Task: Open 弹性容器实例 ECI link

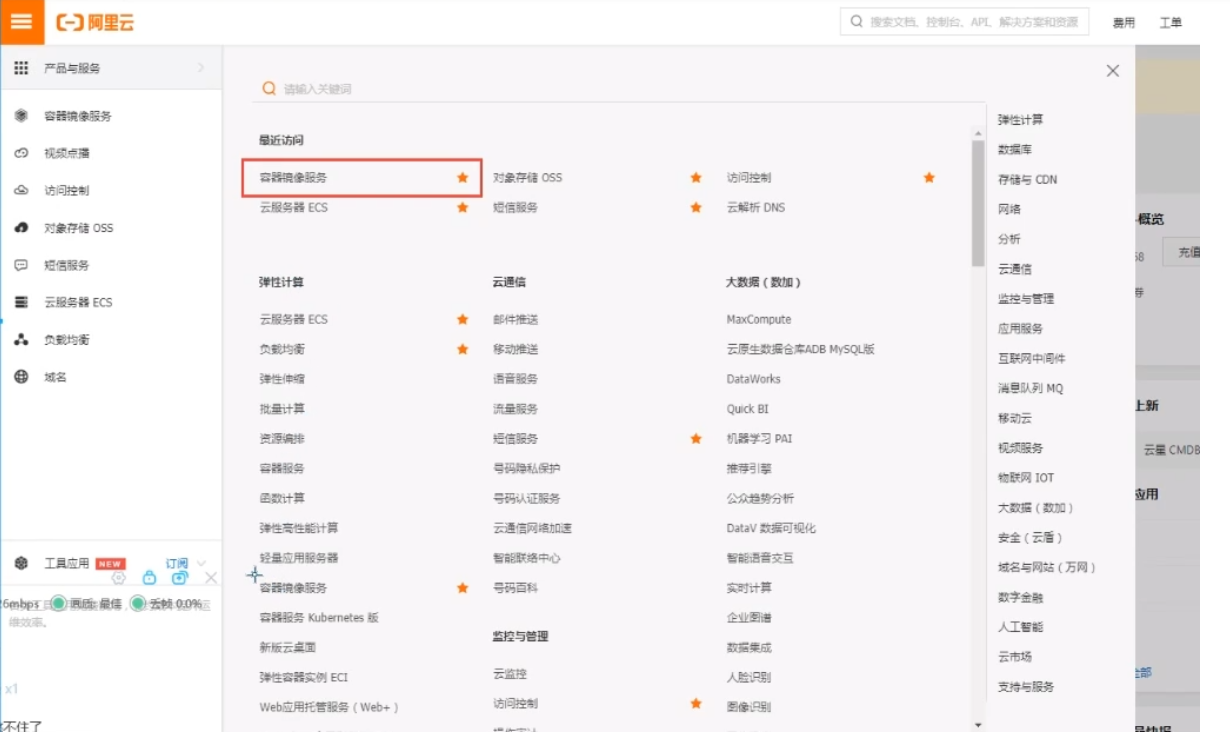Action: pyautogui.click(x=304, y=677)
